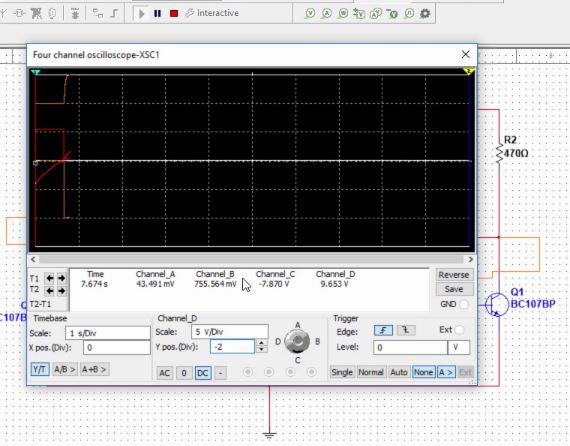Increase Y pos value with stepper
570x446 pixels.
tap(261, 342)
